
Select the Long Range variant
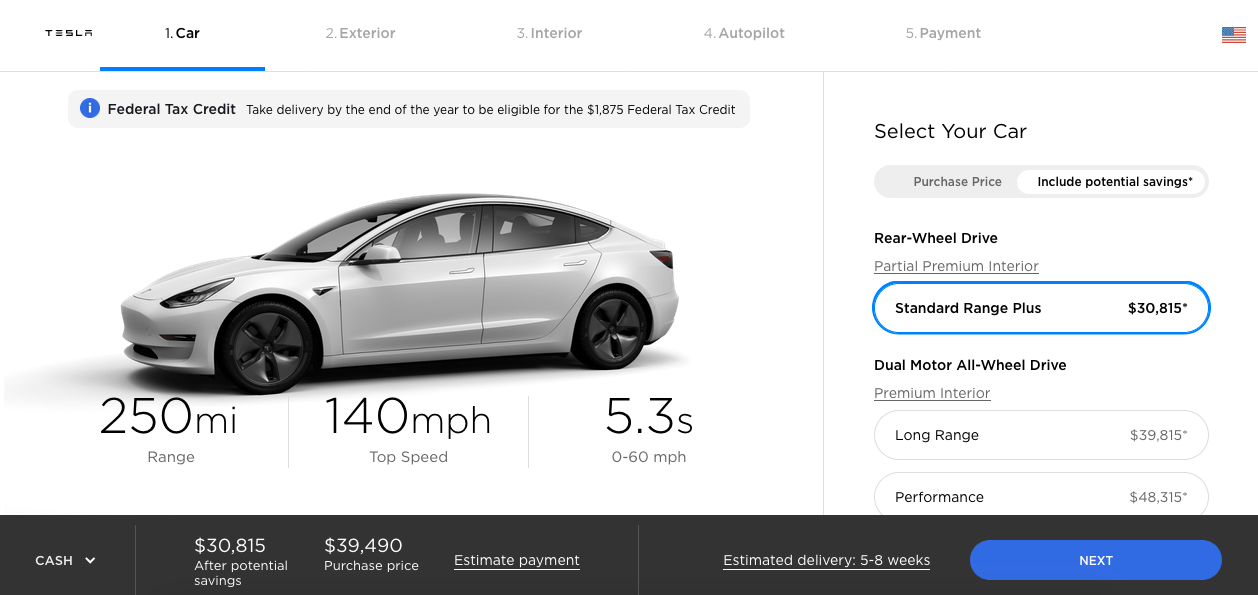tap(1041, 435)
